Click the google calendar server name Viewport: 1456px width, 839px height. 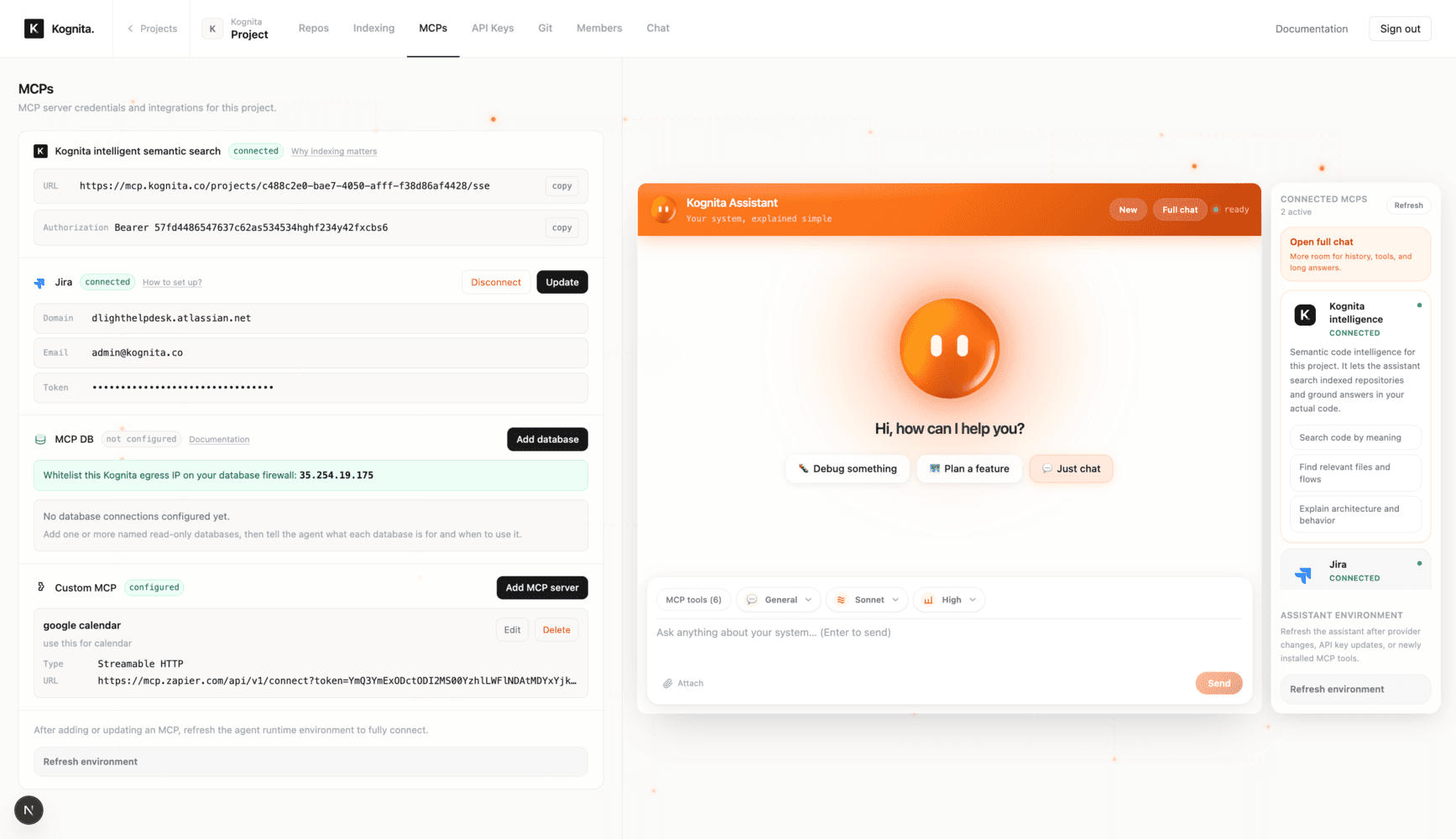[82, 626]
